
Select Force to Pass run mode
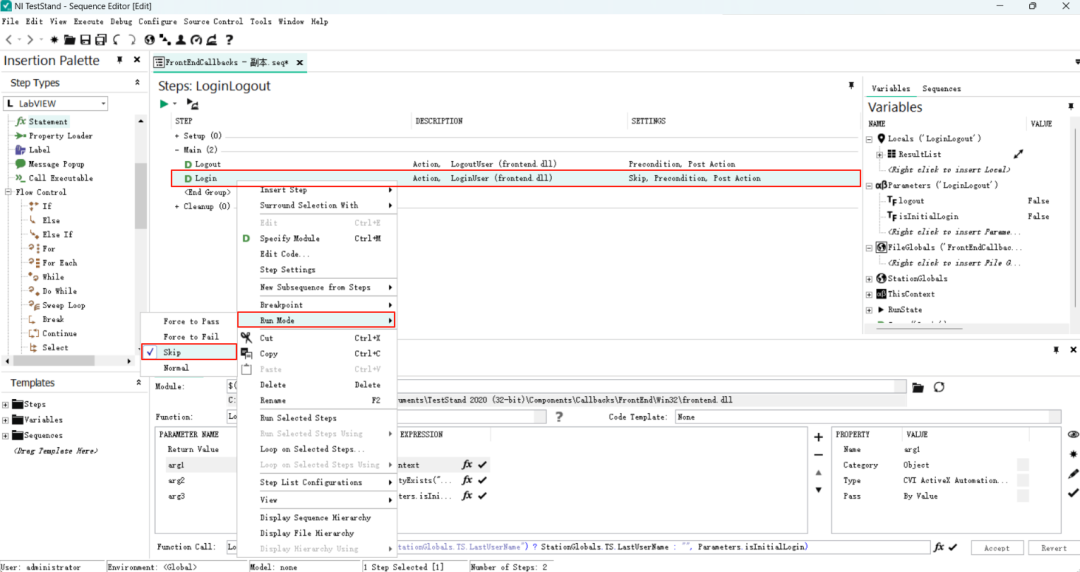(x=189, y=321)
